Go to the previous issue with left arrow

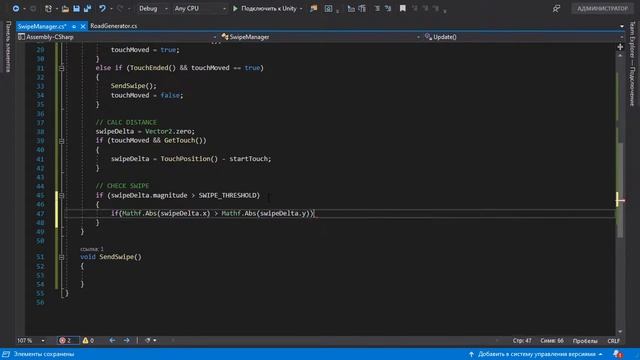coord(112,340)
